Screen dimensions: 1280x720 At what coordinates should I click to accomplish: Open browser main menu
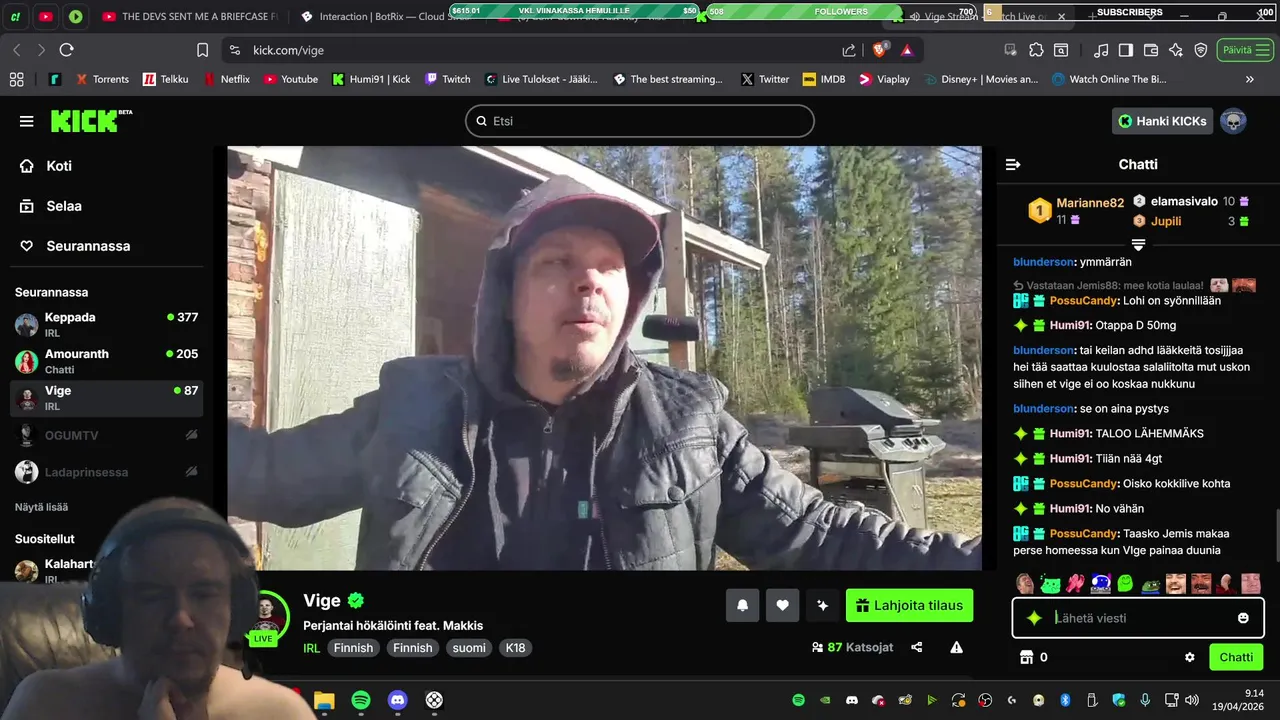point(1265,50)
